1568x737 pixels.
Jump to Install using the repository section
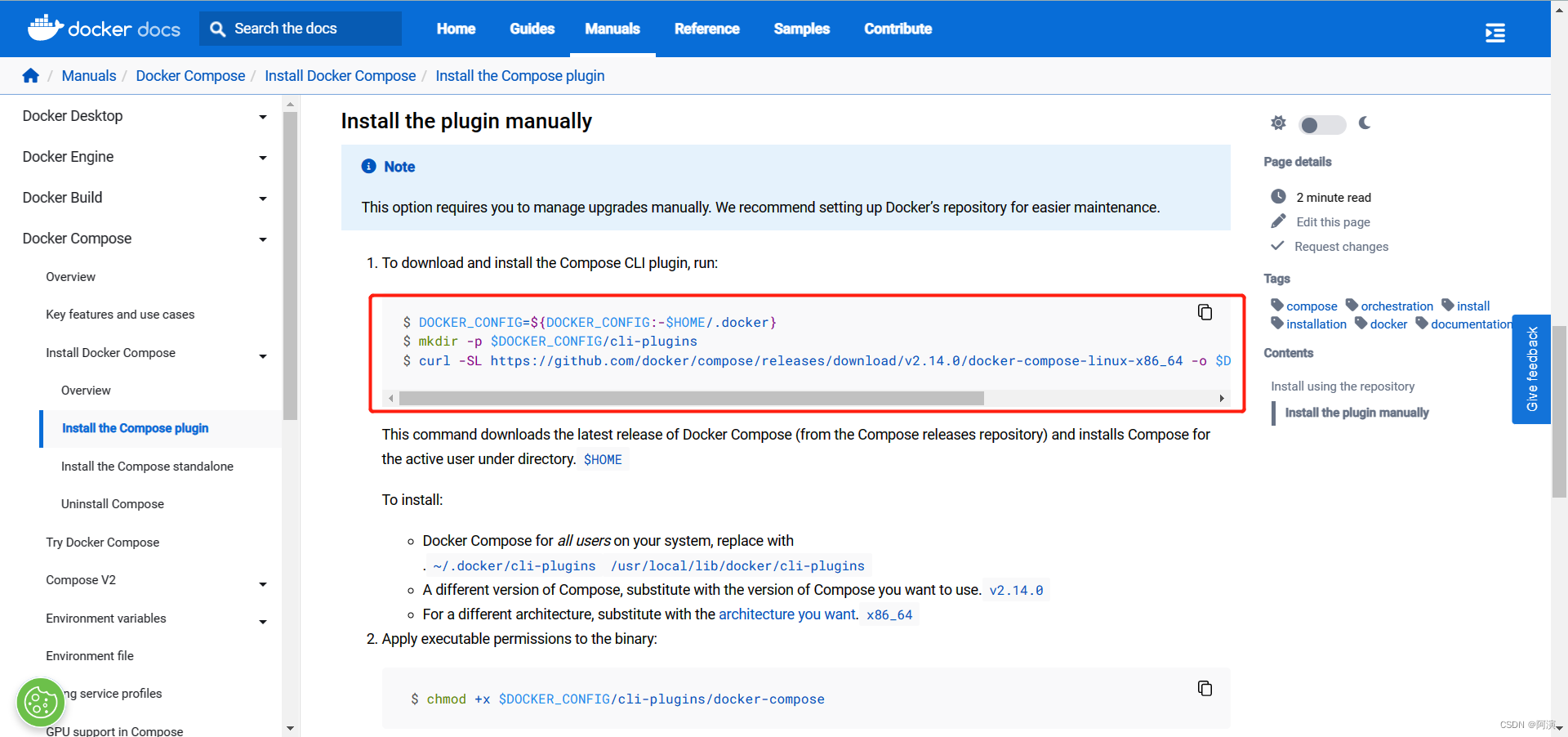pyautogui.click(x=1343, y=386)
